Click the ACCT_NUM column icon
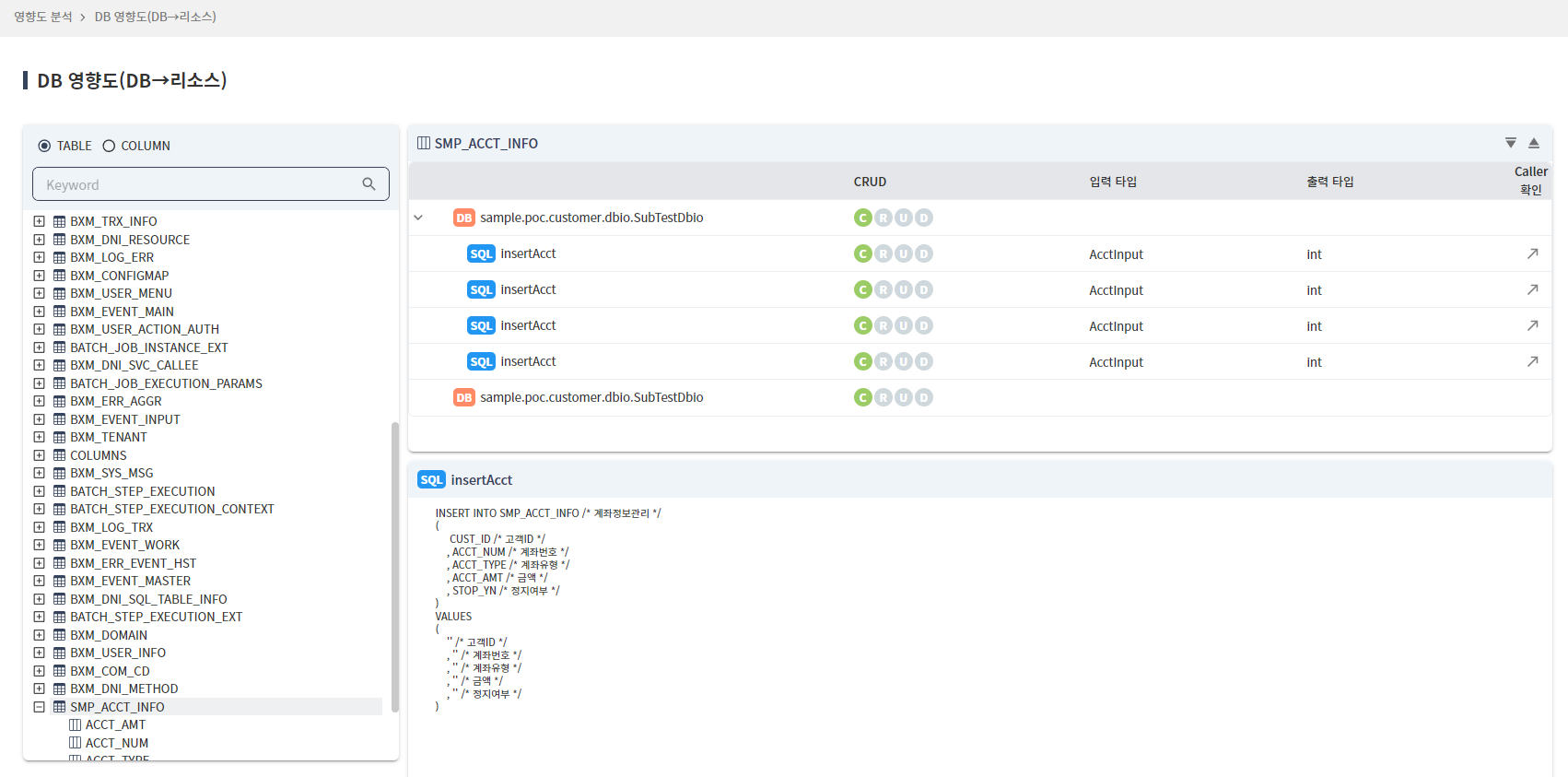This screenshot has width=1568, height=777. 76,743
